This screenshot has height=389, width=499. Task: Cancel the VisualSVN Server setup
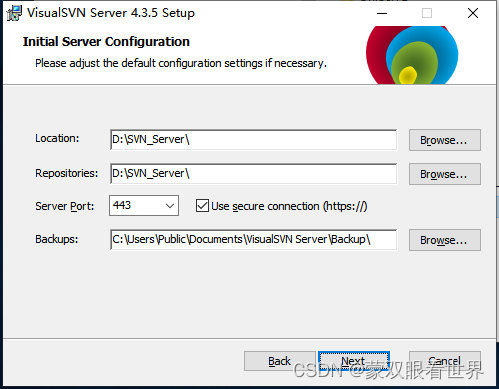point(445,361)
